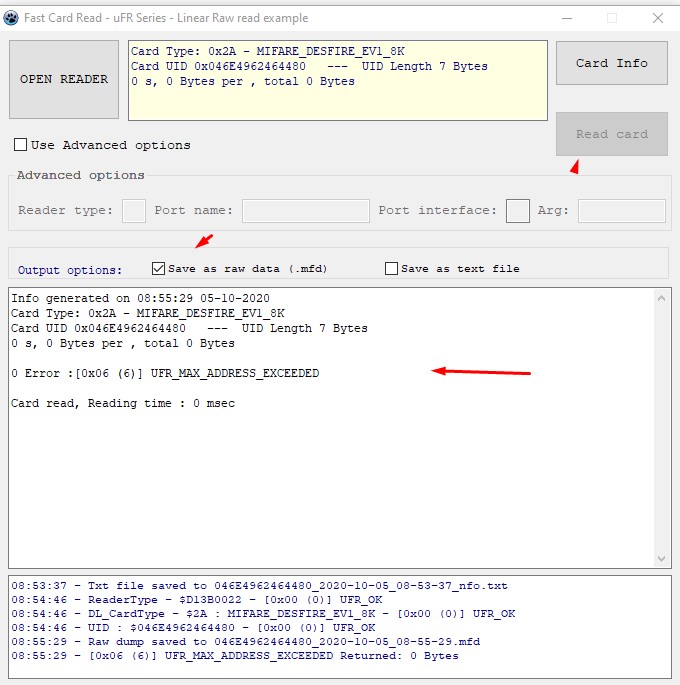The image size is (680, 685).
Task: Select the UFR_MAX_ADDRESS_EXCEEDED error line in info panel
Action: (x=165, y=373)
